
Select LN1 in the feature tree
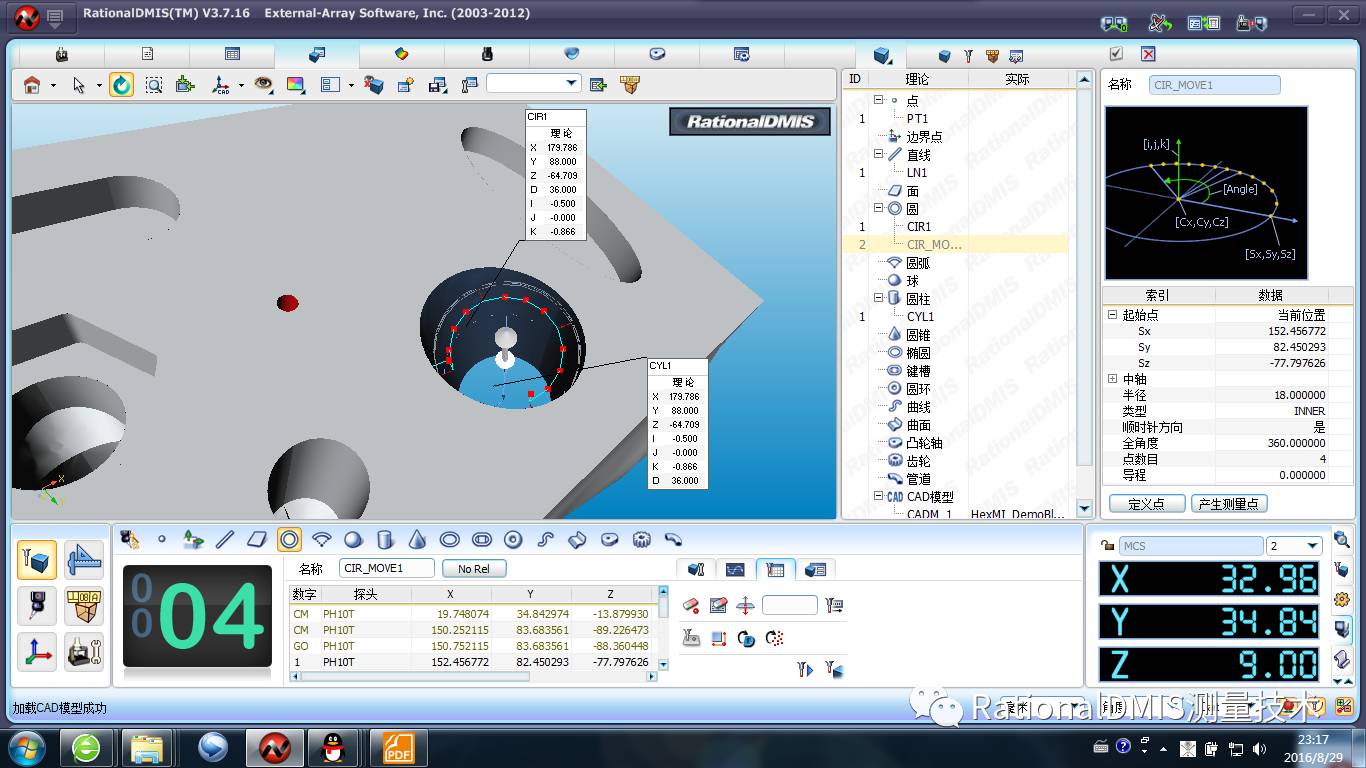918,172
